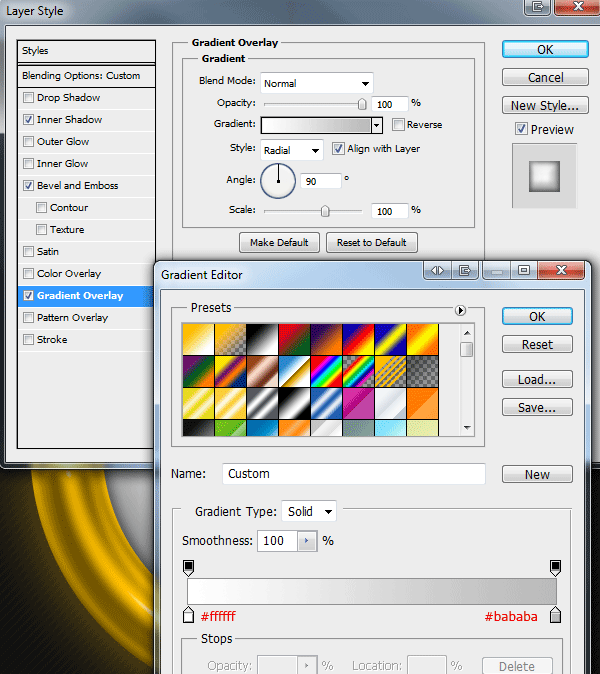Click the Make Default button
The height and width of the screenshot is (674, 600).
[x=279, y=242]
